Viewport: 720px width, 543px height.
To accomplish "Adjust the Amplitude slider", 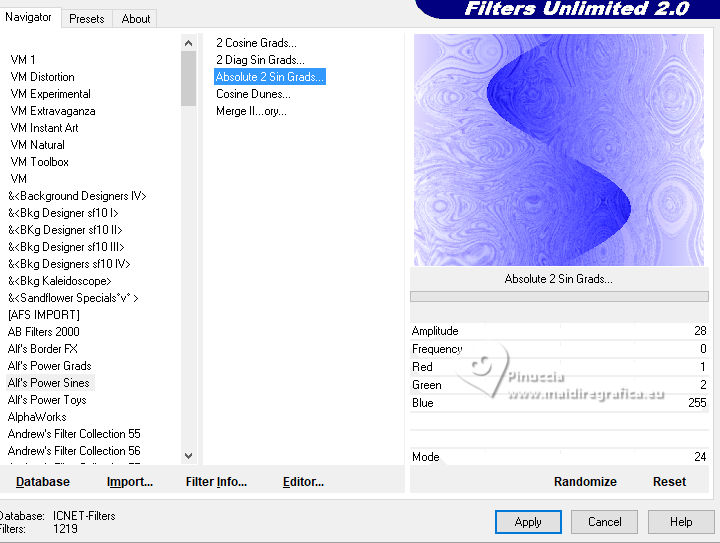I will click(x=559, y=331).
